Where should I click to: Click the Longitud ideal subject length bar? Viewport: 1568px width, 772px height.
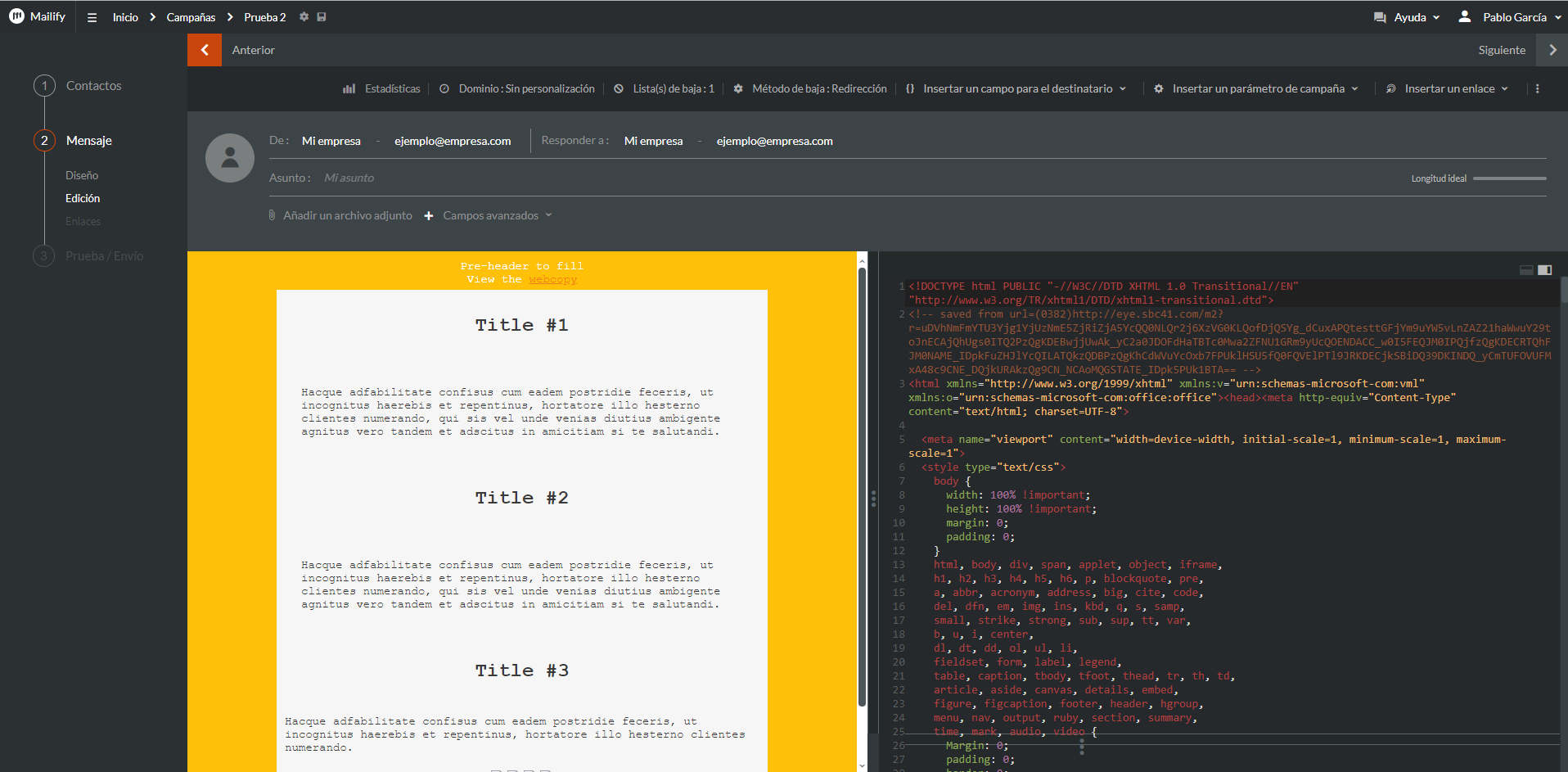tap(1509, 178)
